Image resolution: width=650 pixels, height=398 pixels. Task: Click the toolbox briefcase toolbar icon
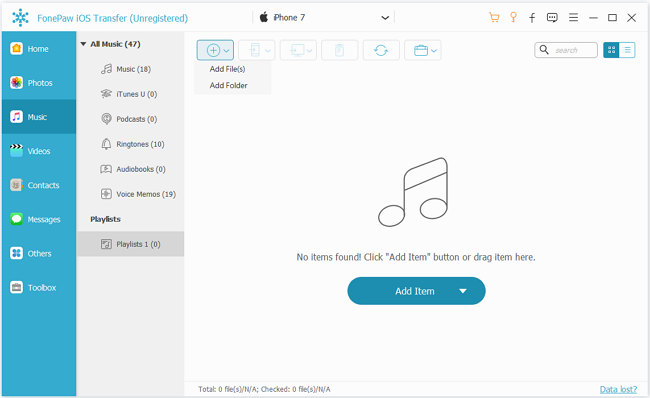coord(420,51)
